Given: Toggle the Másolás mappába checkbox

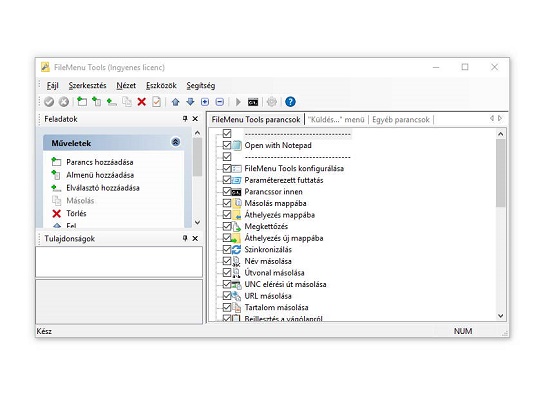Looking at the screenshot, I should coord(227,203).
